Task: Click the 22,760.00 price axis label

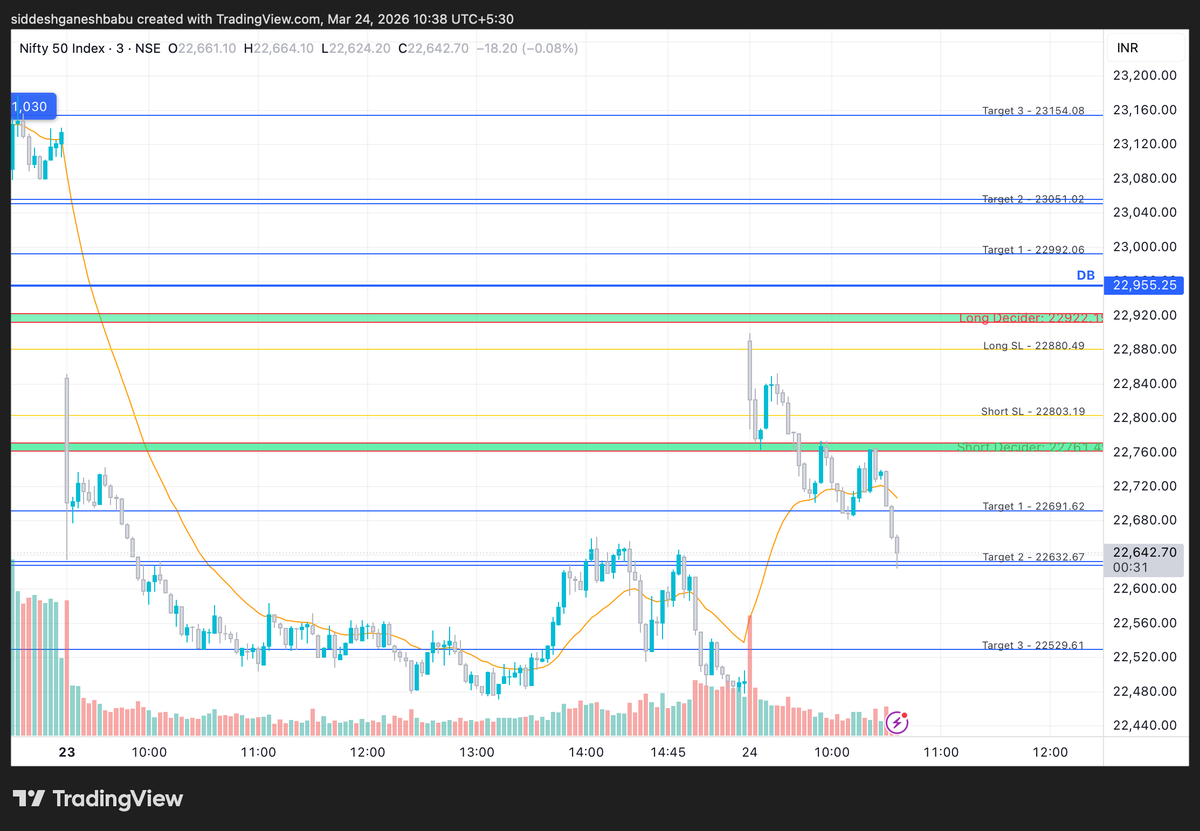Action: click(x=1143, y=452)
